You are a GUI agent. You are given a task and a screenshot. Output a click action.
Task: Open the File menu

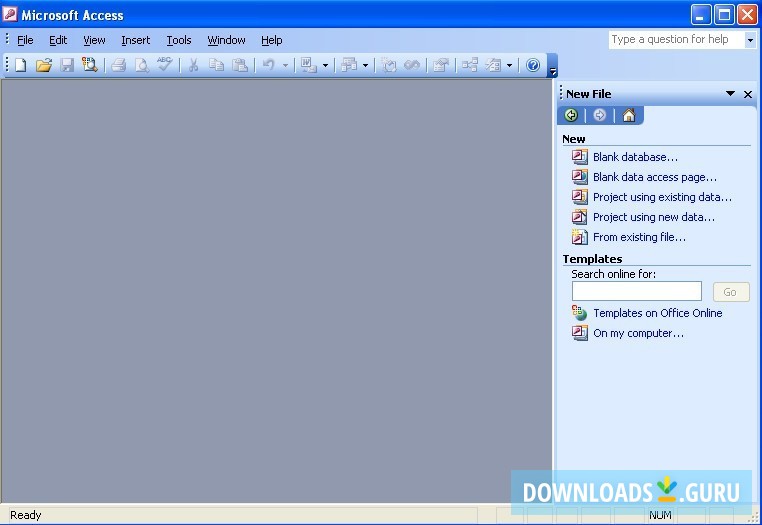(x=25, y=40)
